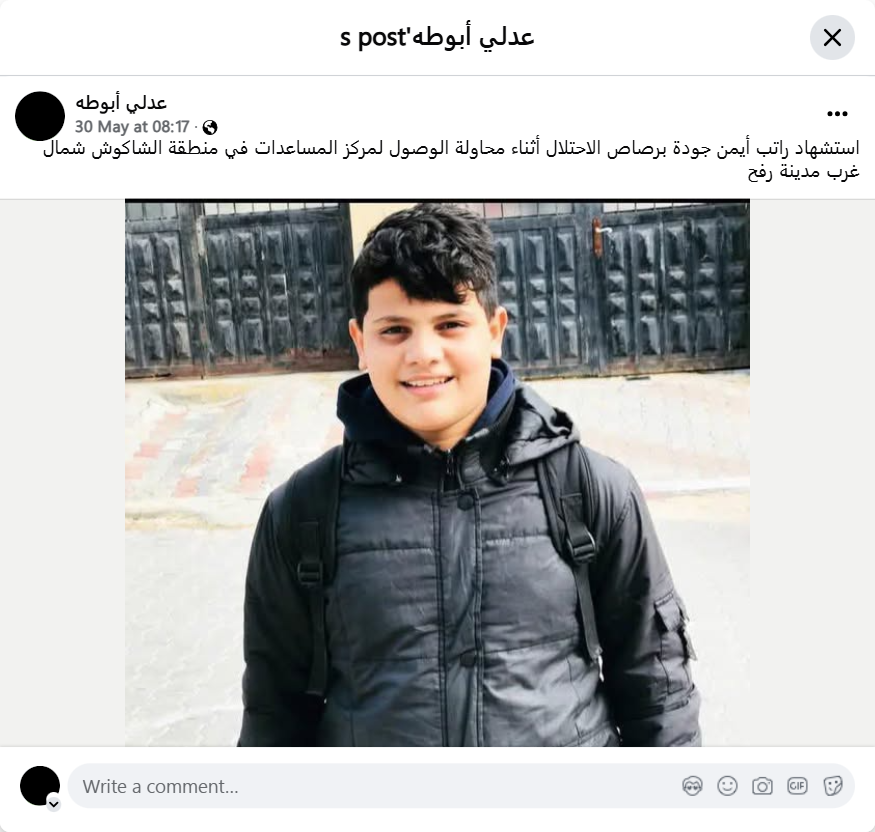Viewport: 875px width, 832px height.
Task: Open the sticker picker in comment box
Action: 832,786
